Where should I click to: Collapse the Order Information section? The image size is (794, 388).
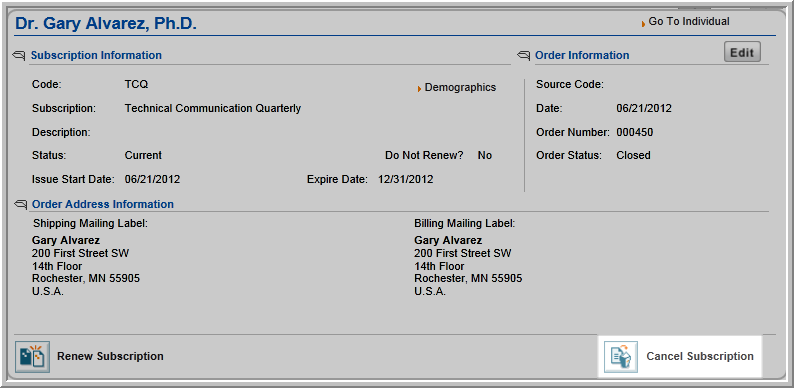point(524,55)
